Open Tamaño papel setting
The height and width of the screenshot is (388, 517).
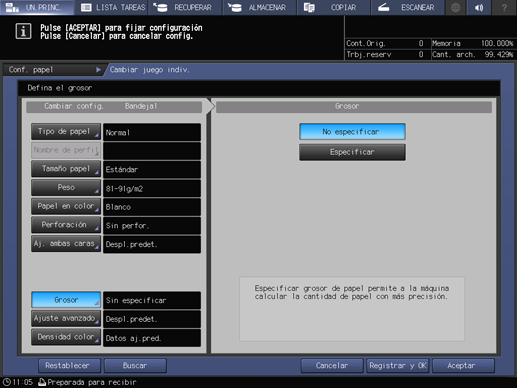[66, 169]
